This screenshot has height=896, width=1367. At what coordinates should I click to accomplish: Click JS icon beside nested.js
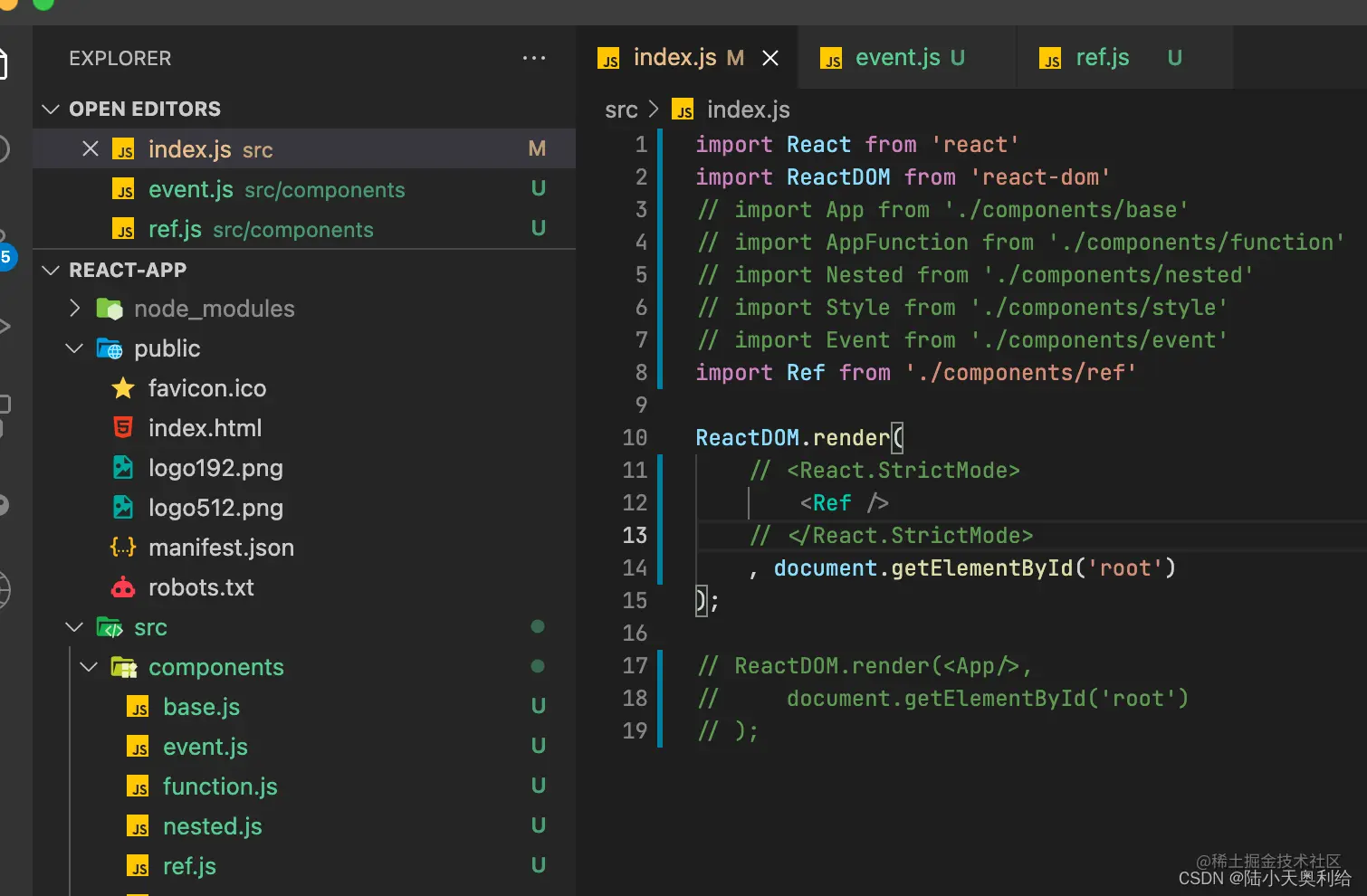click(x=138, y=826)
